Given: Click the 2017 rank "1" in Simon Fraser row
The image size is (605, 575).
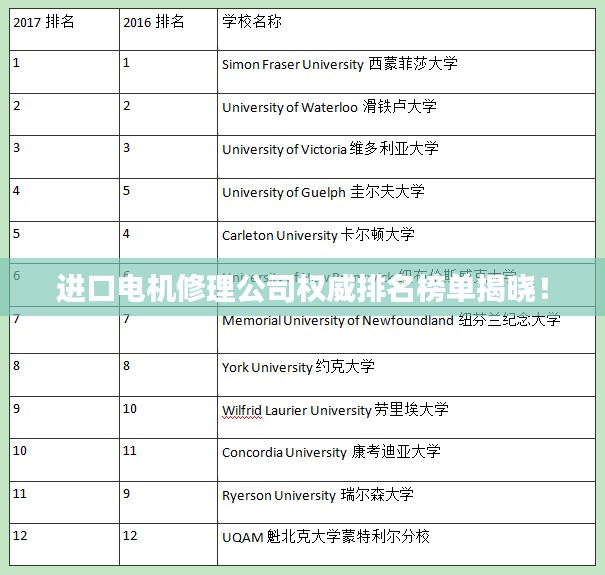Looking at the screenshot, I should (x=16, y=63).
